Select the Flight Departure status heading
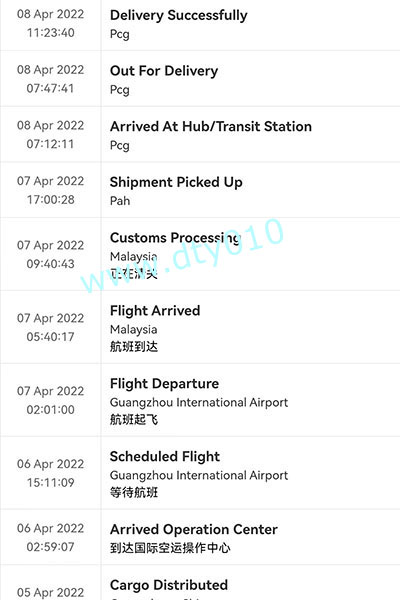This screenshot has height=600, width=400. (164, 383)
